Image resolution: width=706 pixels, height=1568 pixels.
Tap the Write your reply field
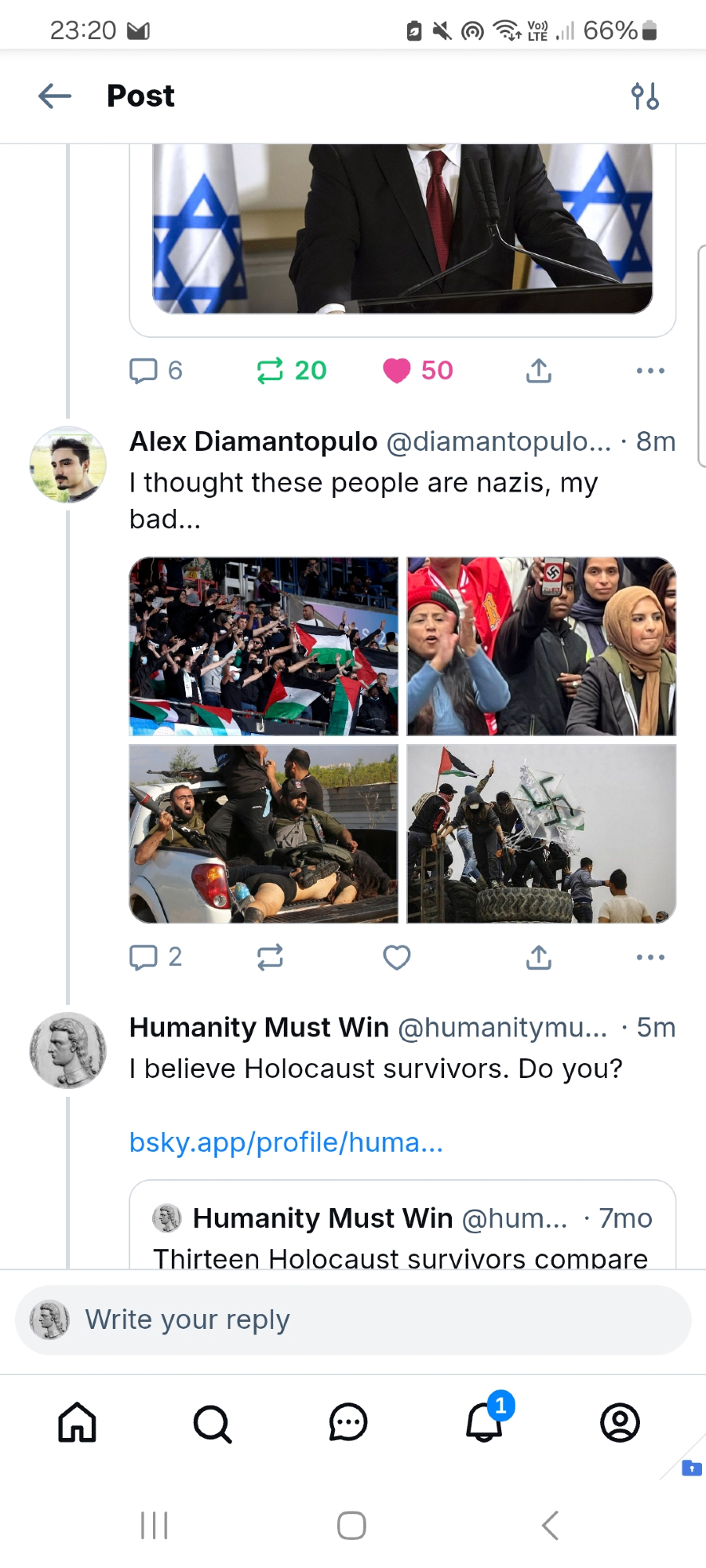(353, 1320)
